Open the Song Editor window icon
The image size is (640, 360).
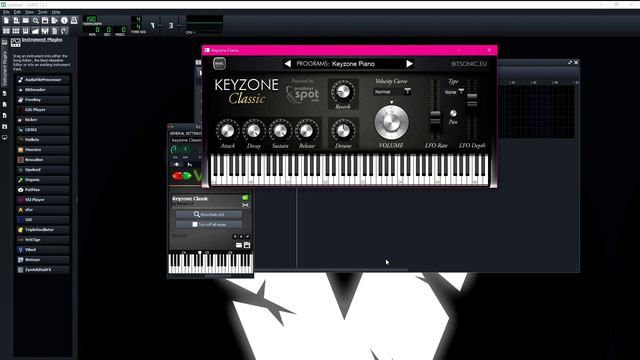[x=6, y=31]
